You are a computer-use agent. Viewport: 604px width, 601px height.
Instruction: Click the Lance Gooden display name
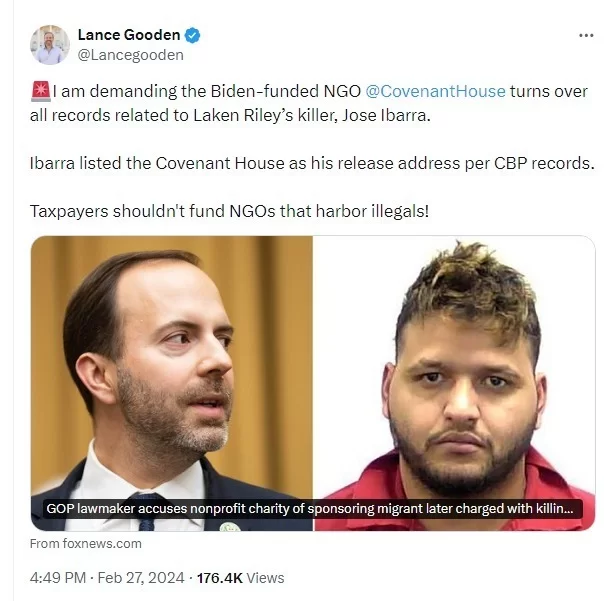(x=129, y=35)
